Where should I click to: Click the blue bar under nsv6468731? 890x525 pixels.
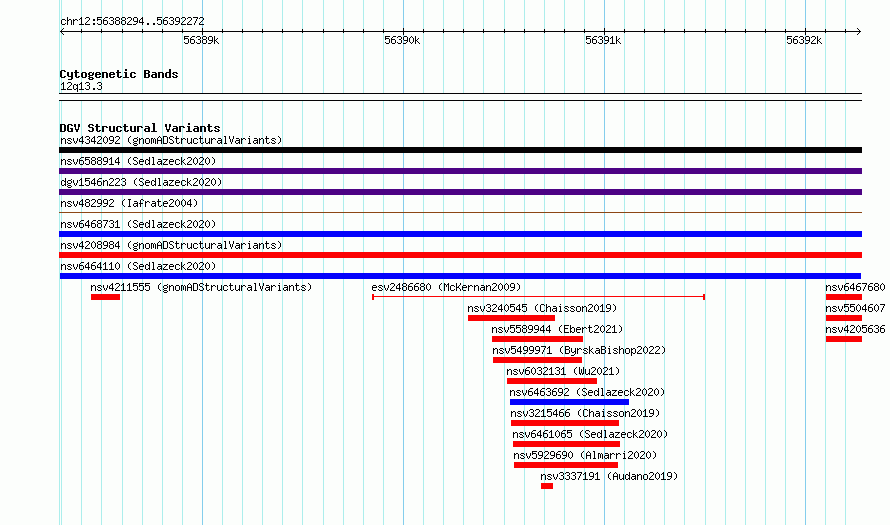coord(460,234)
